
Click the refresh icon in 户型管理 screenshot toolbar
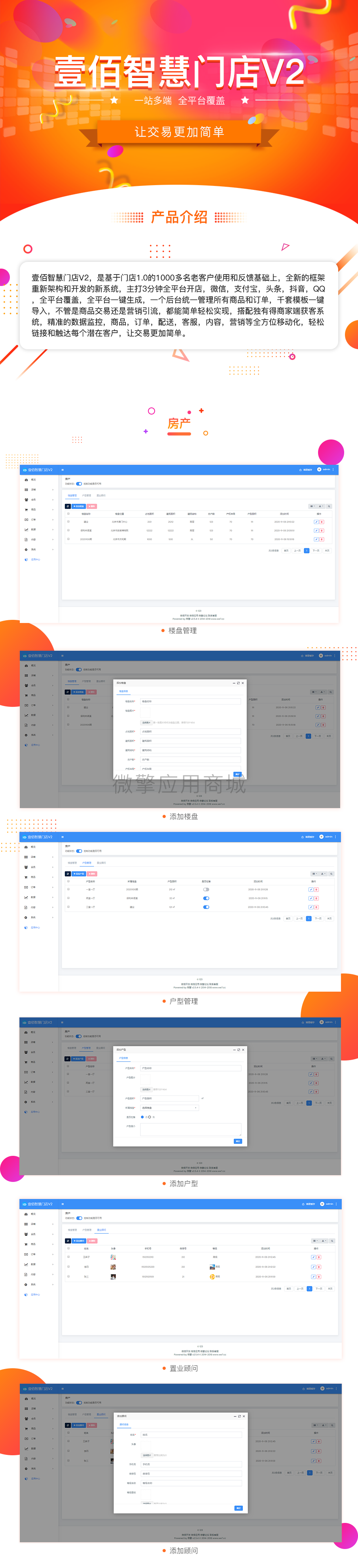[68, 873]
